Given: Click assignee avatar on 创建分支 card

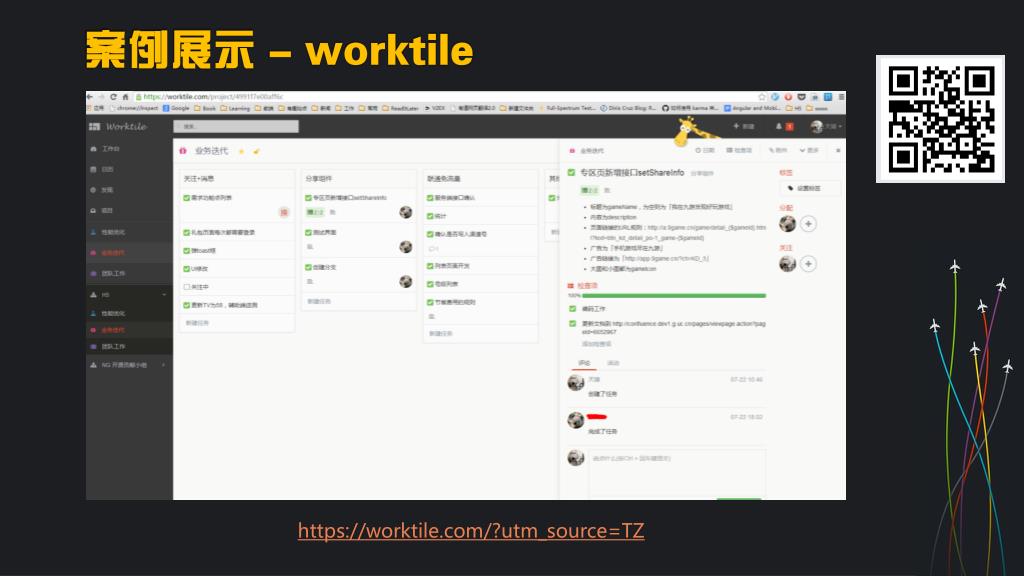Looking at the screenshot, I should pos(406,281).
